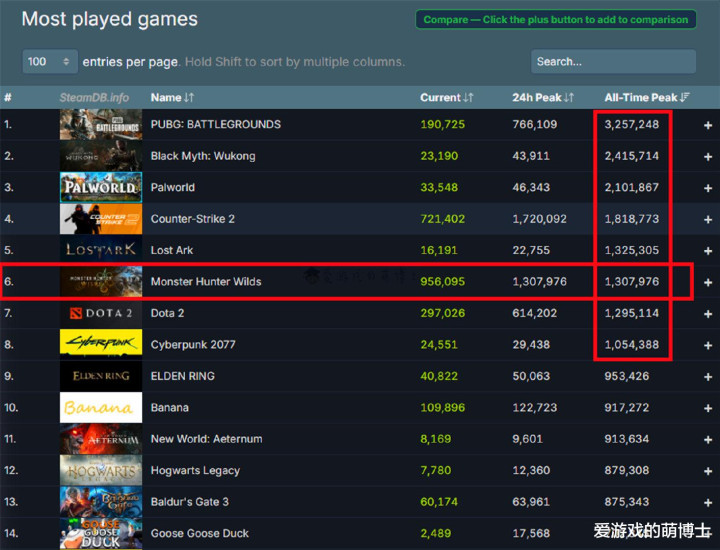Sort table by Name column
Image resolution: width=720 pixels, height=550 pixels.
pyautogui.click(x=172, y=97)
